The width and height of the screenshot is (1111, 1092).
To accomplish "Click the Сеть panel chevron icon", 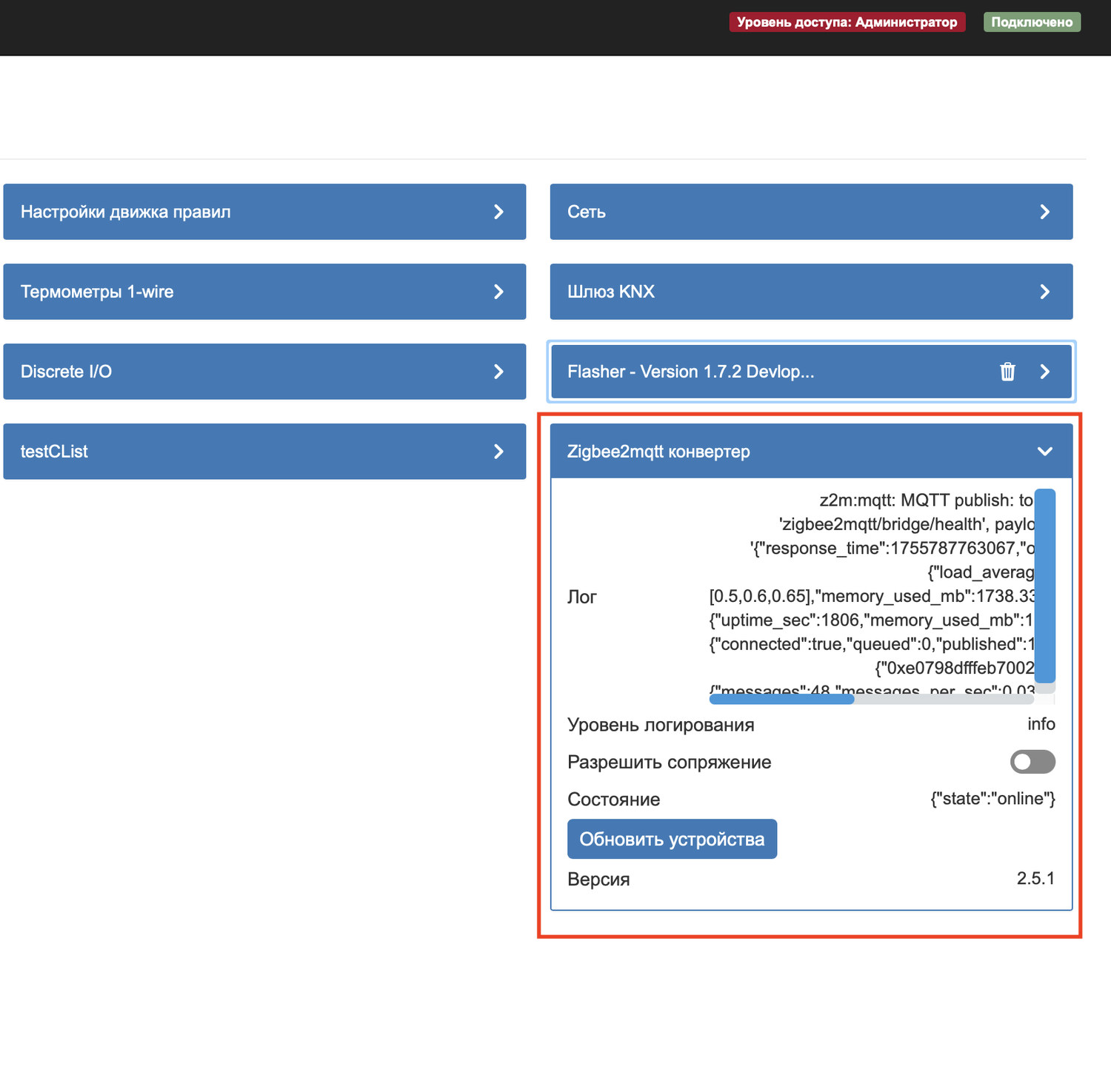I will pyautogui.click(x=1044, y=212).
